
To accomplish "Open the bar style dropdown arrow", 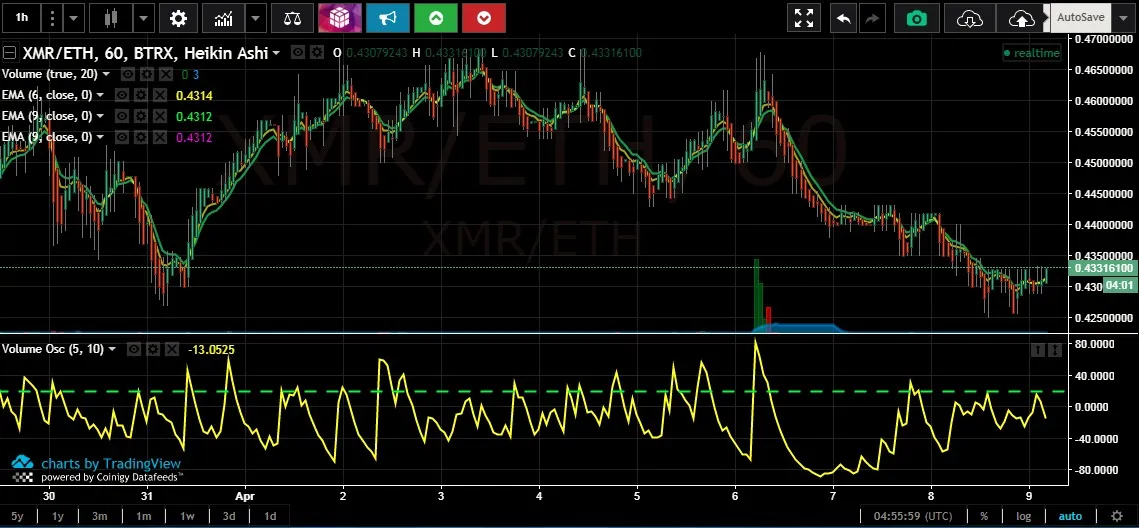I will pyautogui.click(x=143, y=18).
